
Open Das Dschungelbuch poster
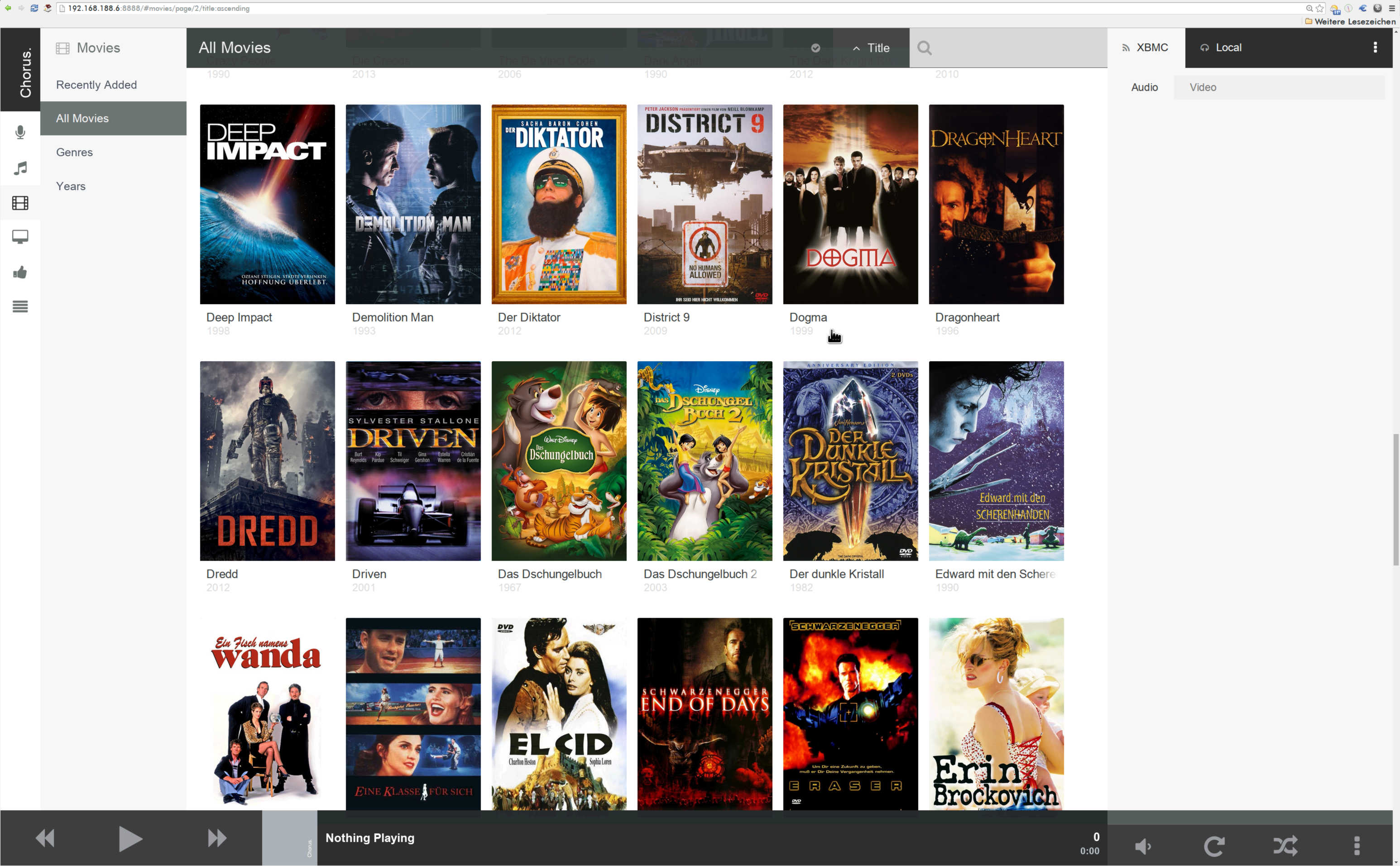point(559,461)
